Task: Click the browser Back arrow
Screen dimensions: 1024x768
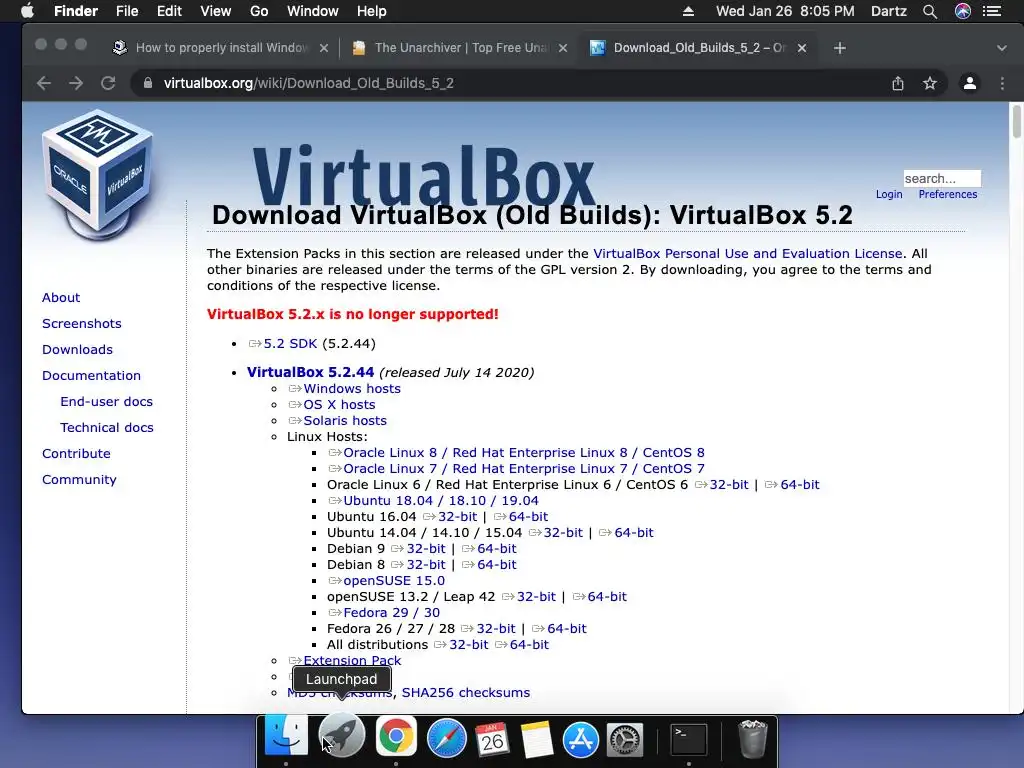Action: [x=44, y=83]
